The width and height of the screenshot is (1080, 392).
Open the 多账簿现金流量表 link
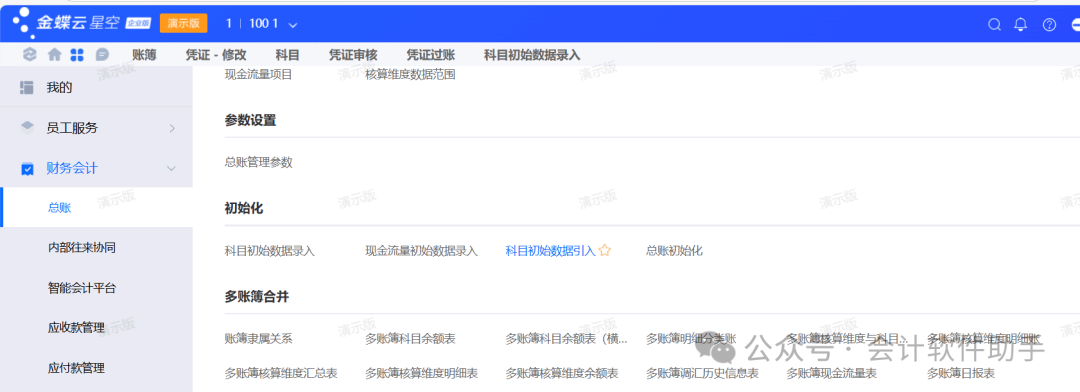(x=831, y=373)
